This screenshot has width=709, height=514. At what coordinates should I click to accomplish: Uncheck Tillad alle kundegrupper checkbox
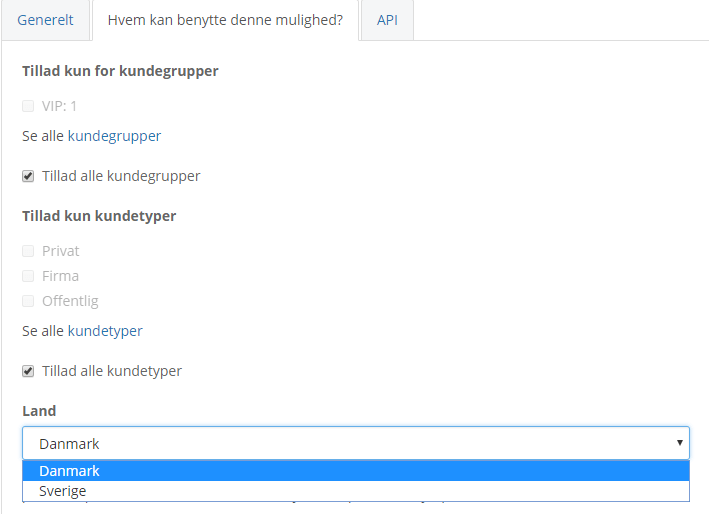tap(28, 176)
